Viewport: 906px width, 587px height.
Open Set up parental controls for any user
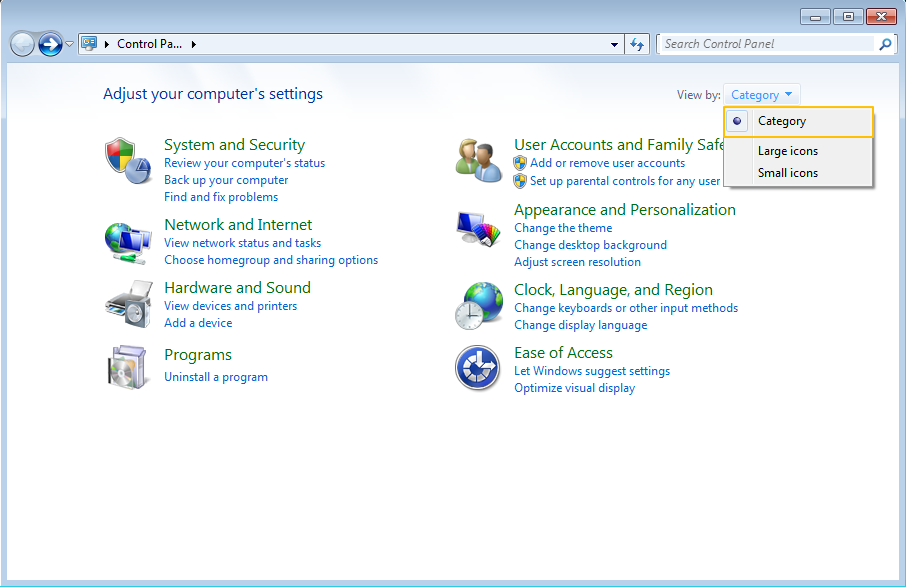pos(625,181)
